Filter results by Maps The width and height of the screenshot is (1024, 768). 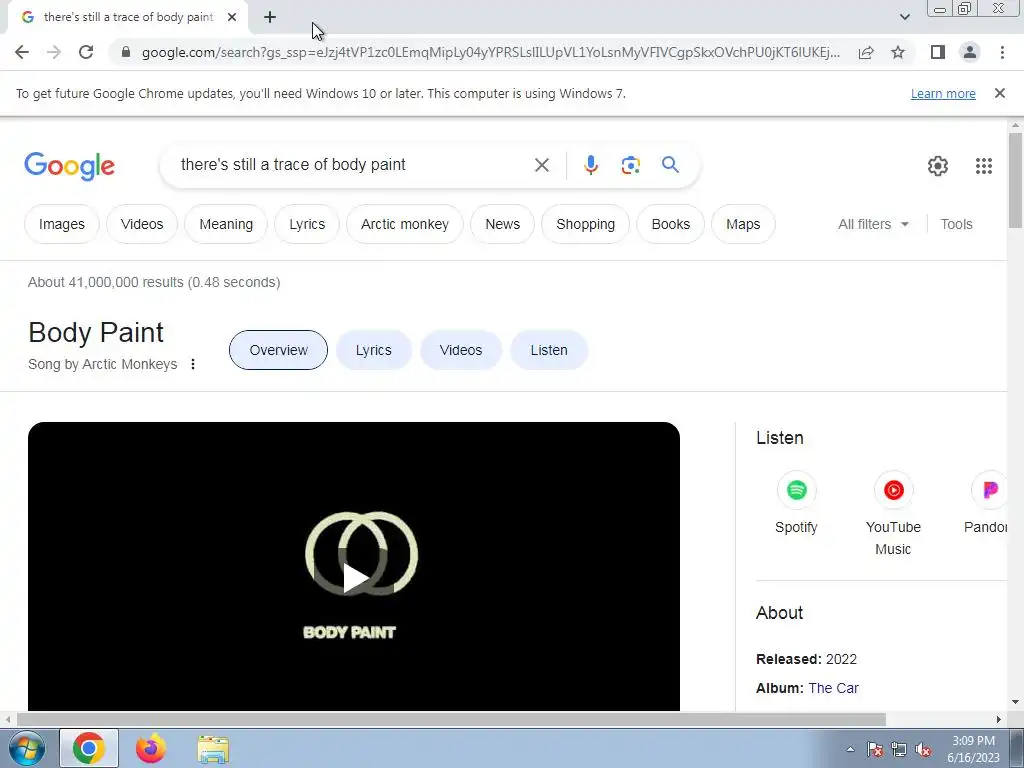tap(743, 224)
